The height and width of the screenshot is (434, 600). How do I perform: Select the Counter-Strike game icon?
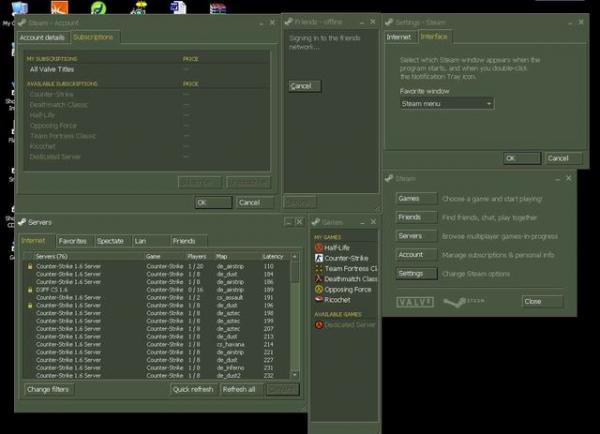click(320, 258)
